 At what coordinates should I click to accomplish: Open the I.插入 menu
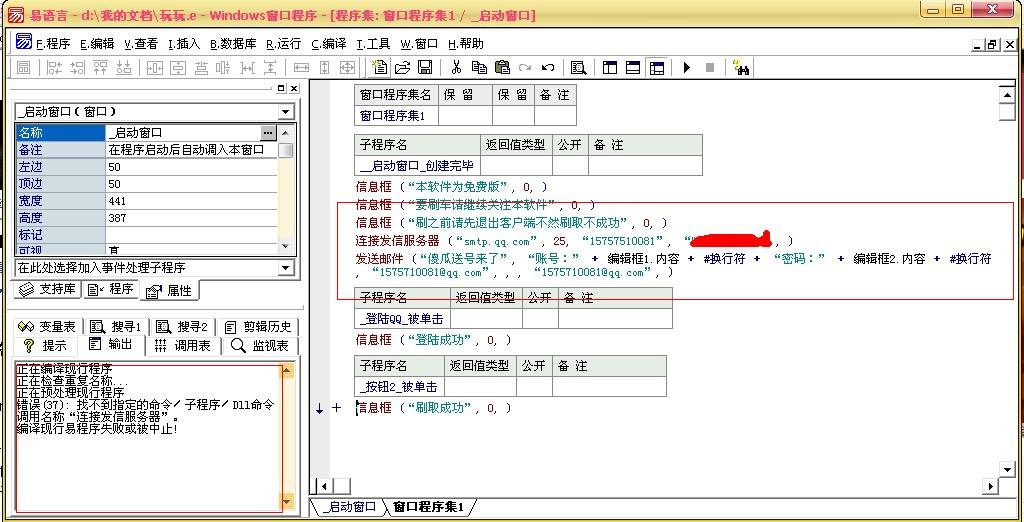(x=184, y=44)
